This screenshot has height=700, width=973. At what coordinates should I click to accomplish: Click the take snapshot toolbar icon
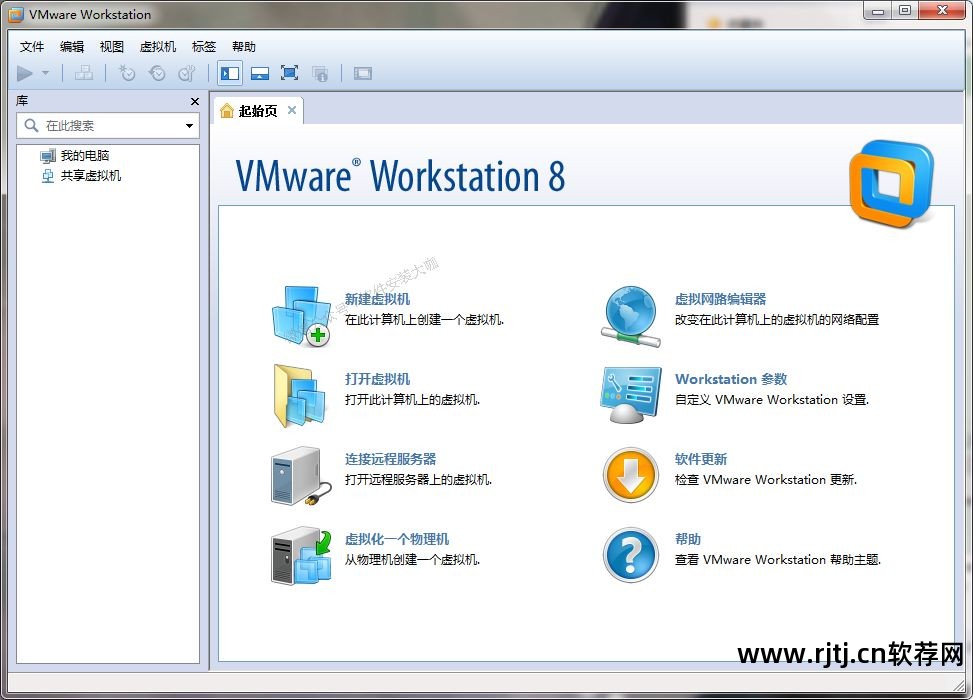click(x=127, y=74)
